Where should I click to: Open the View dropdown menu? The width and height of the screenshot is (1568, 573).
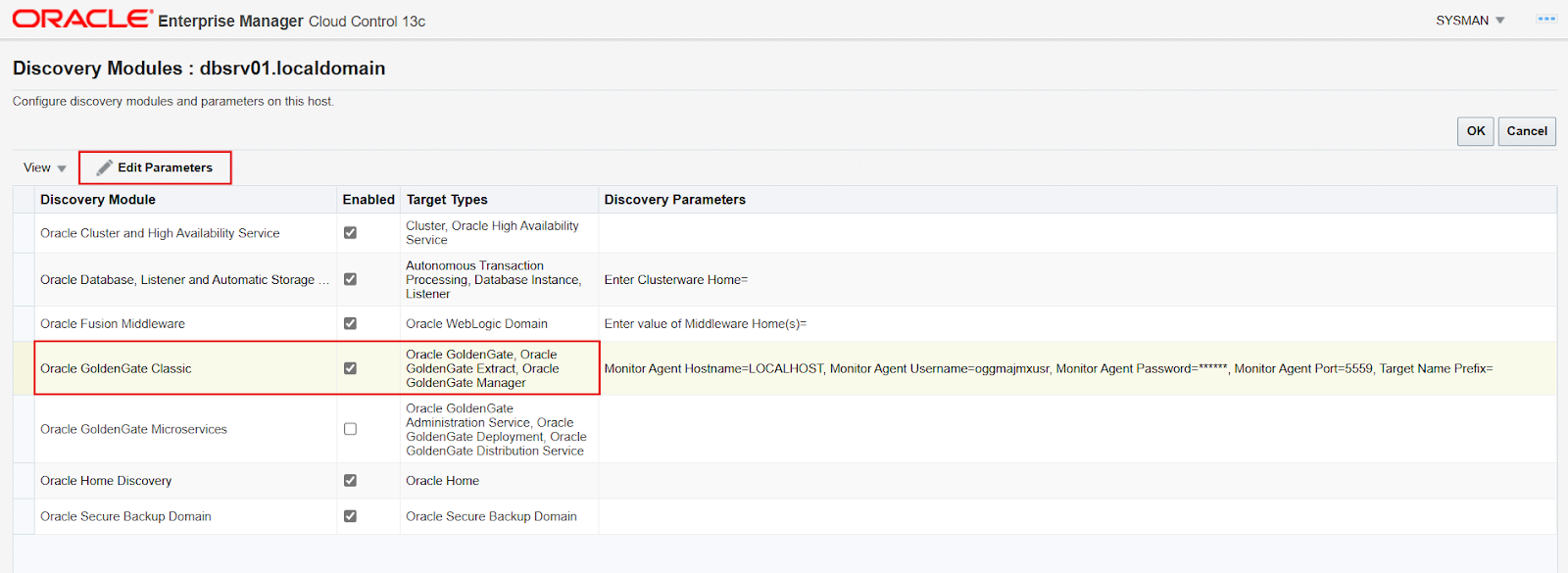[x=45, y=167]
